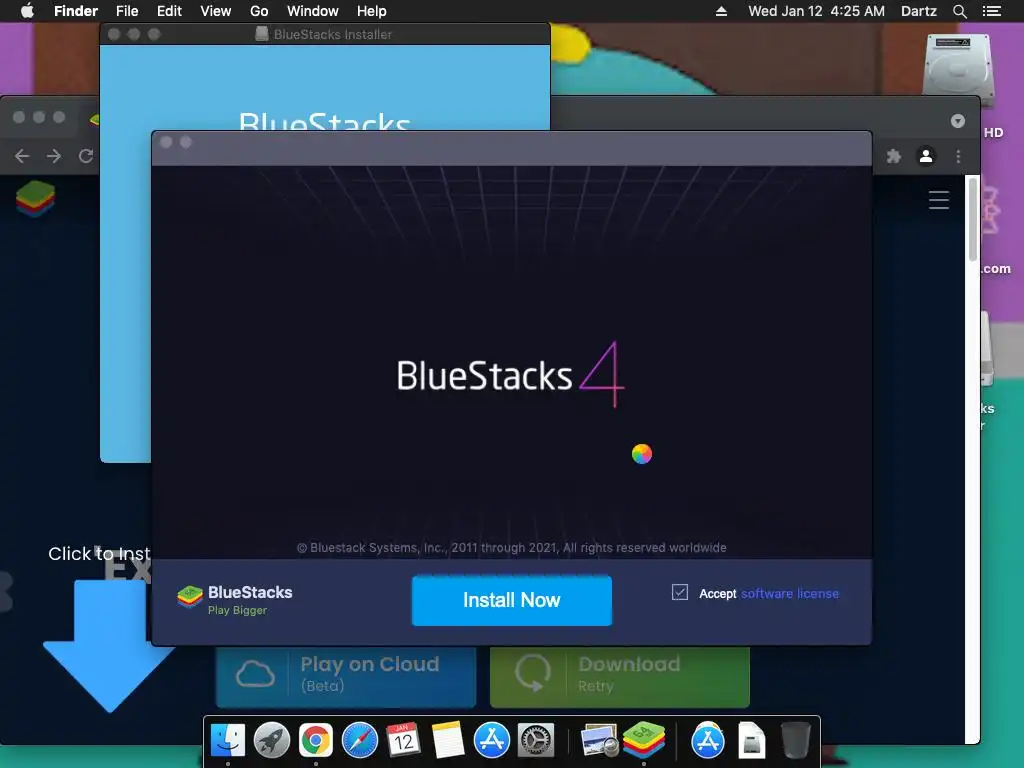
Task: Open the Go menu
Action: coord(259,11)
